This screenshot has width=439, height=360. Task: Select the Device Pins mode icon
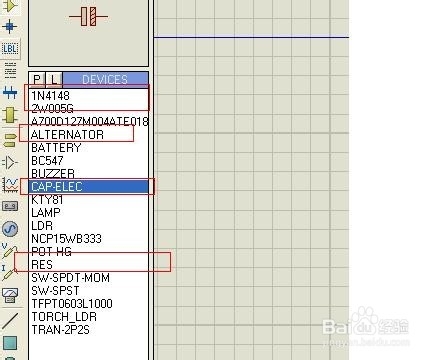click(x=10, y=163)
